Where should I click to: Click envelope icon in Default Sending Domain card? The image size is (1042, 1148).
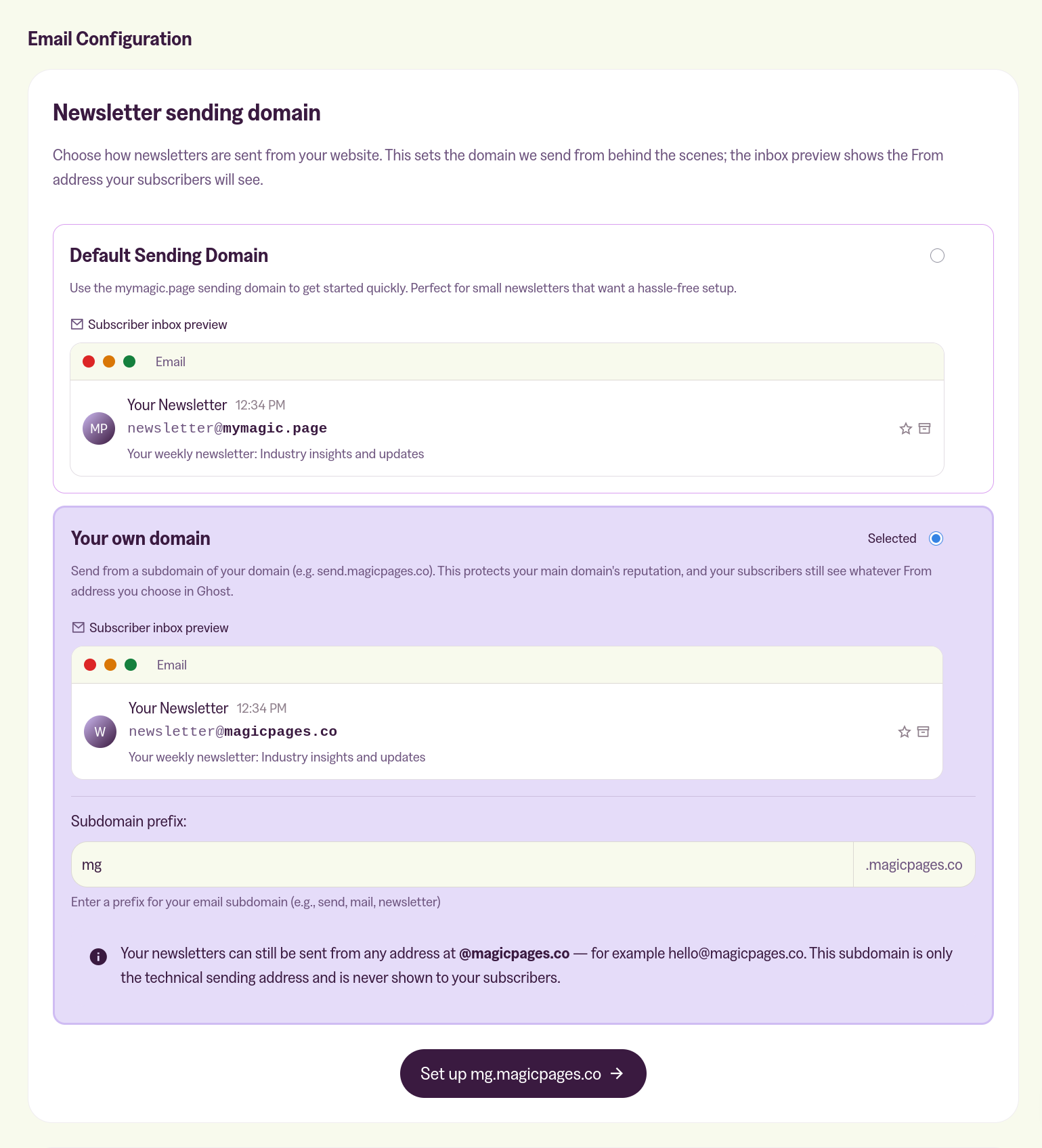(x=77, y=324)
